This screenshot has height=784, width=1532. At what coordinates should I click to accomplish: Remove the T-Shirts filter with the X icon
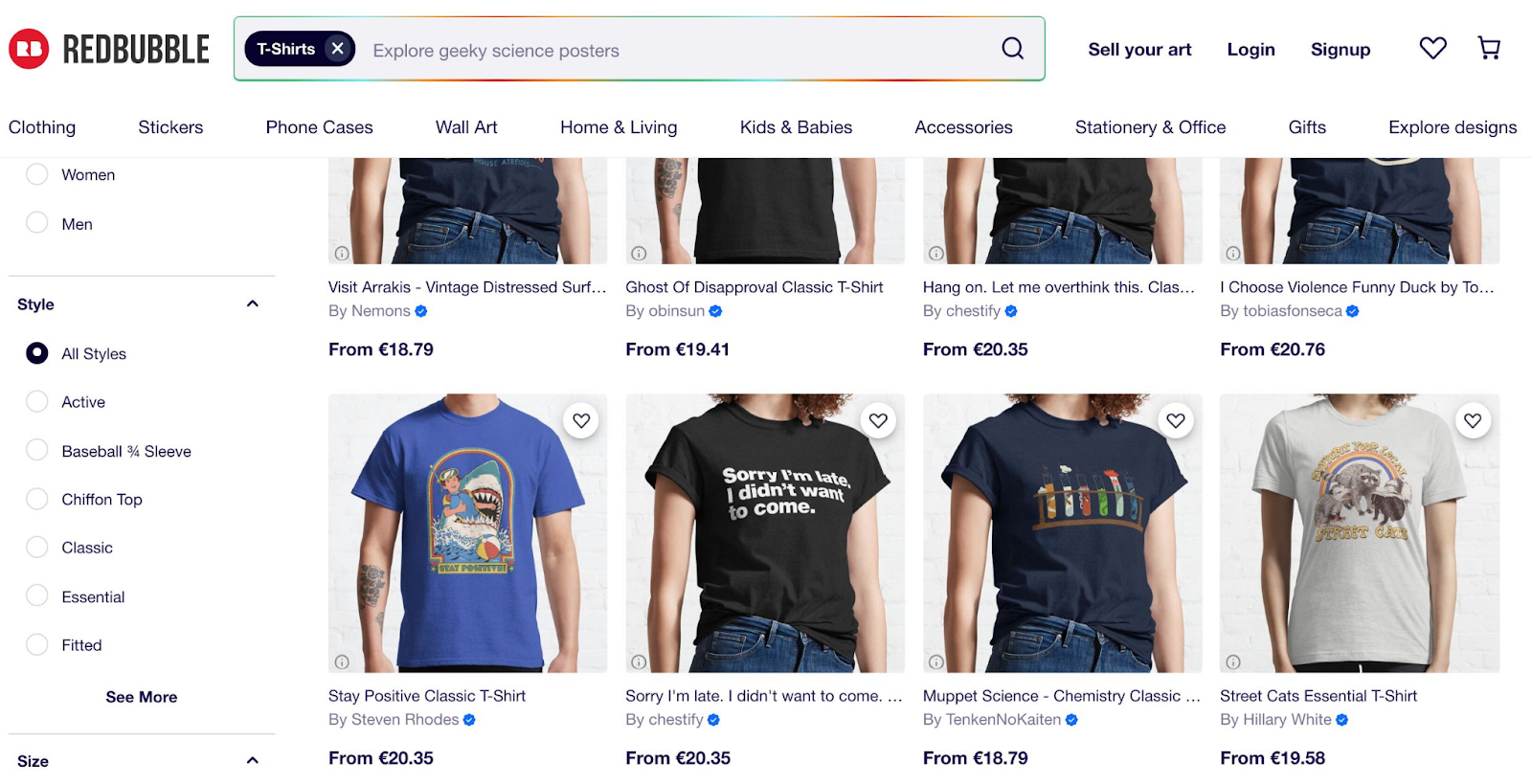pos(337,48)
